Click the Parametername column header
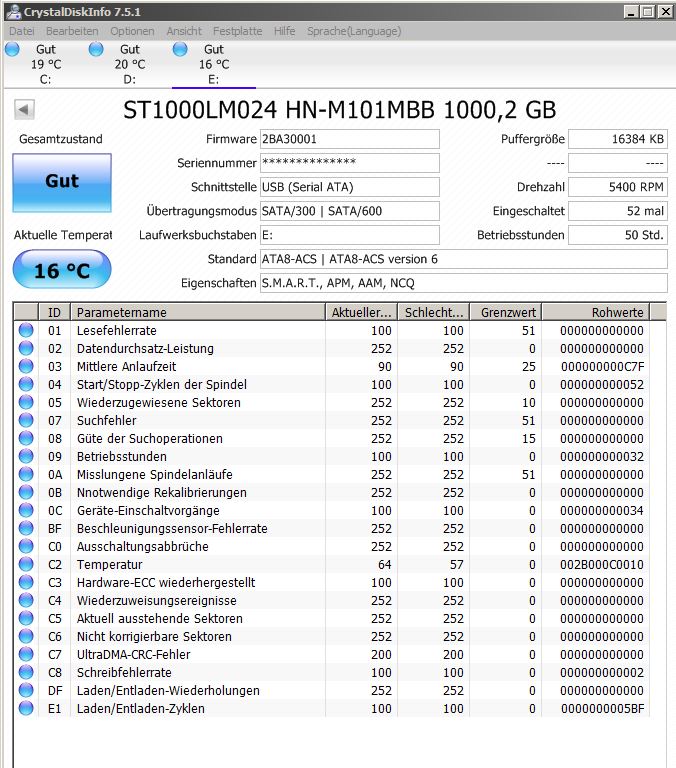The height and width of the screenshot is (768, 676). coord(198,312)
